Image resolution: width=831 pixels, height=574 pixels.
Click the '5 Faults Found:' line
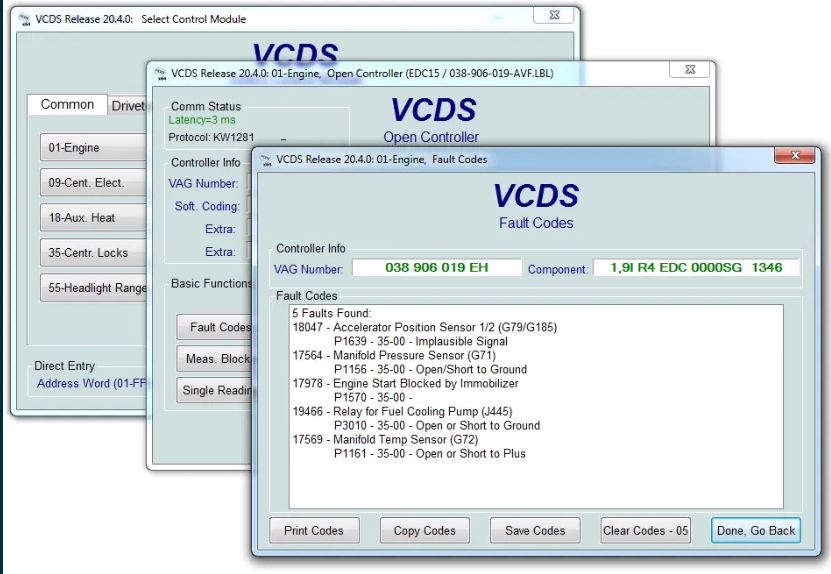coord(332,313)
